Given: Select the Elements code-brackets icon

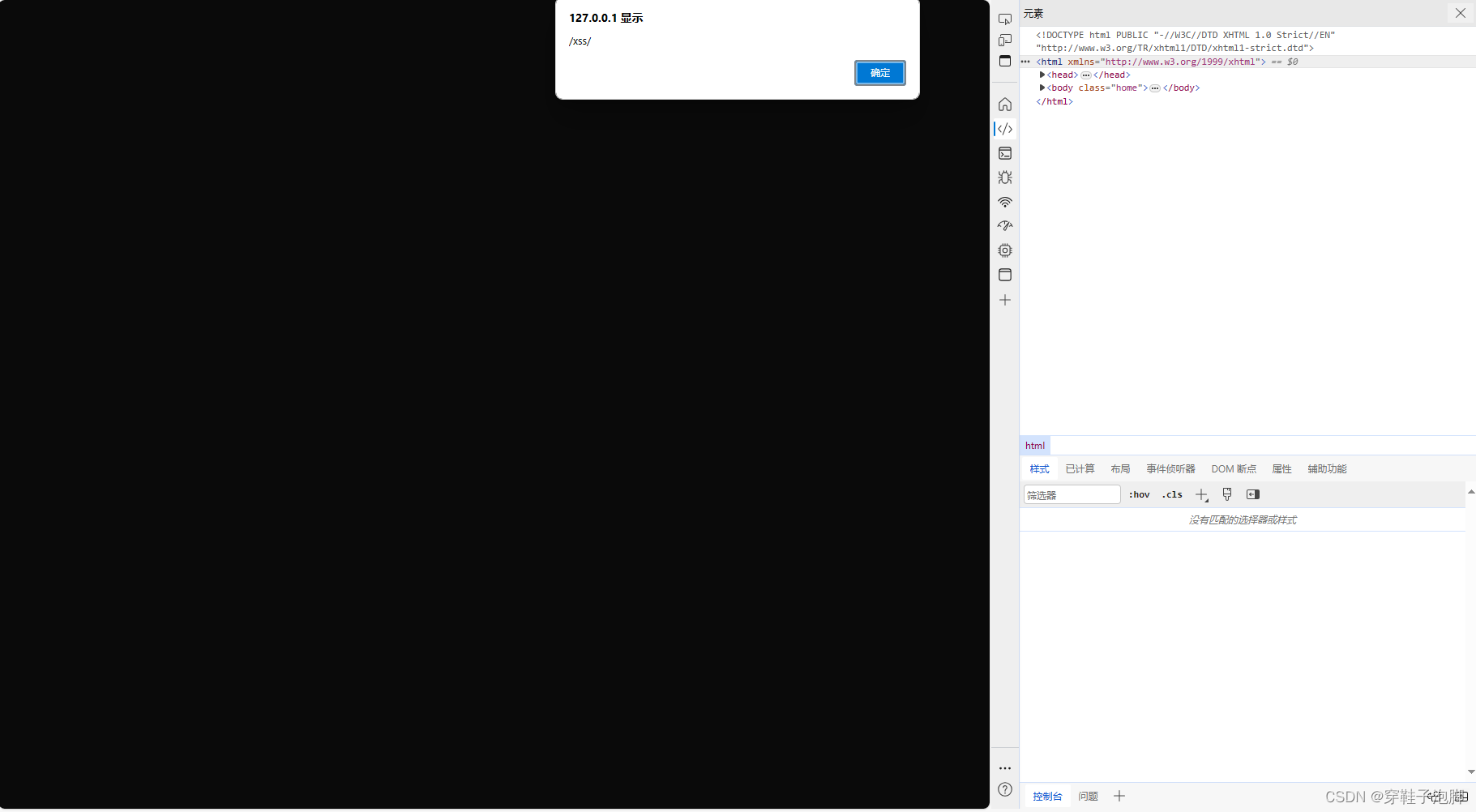Looking at the screenshot, I should pos(1005,129).
